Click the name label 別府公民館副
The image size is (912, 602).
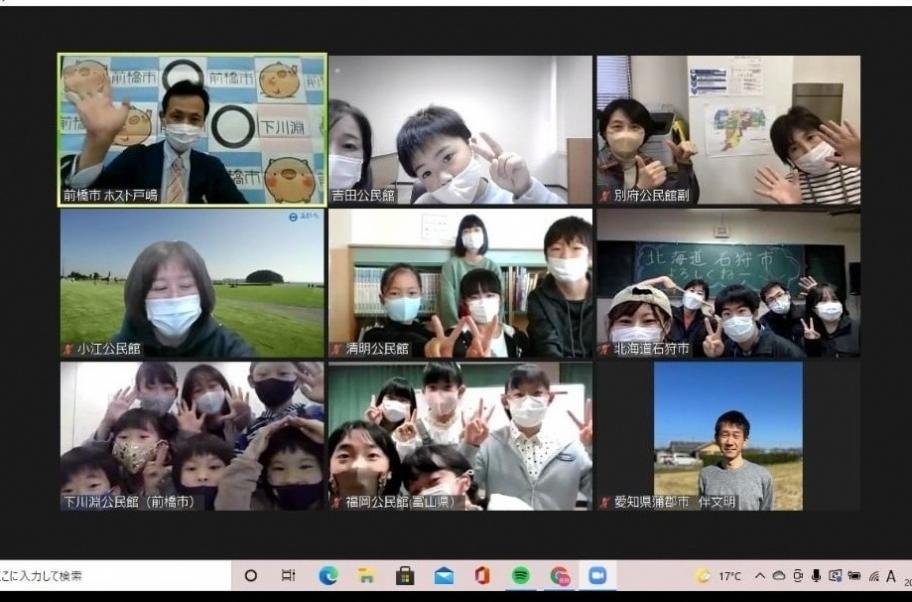click(651, 195)
